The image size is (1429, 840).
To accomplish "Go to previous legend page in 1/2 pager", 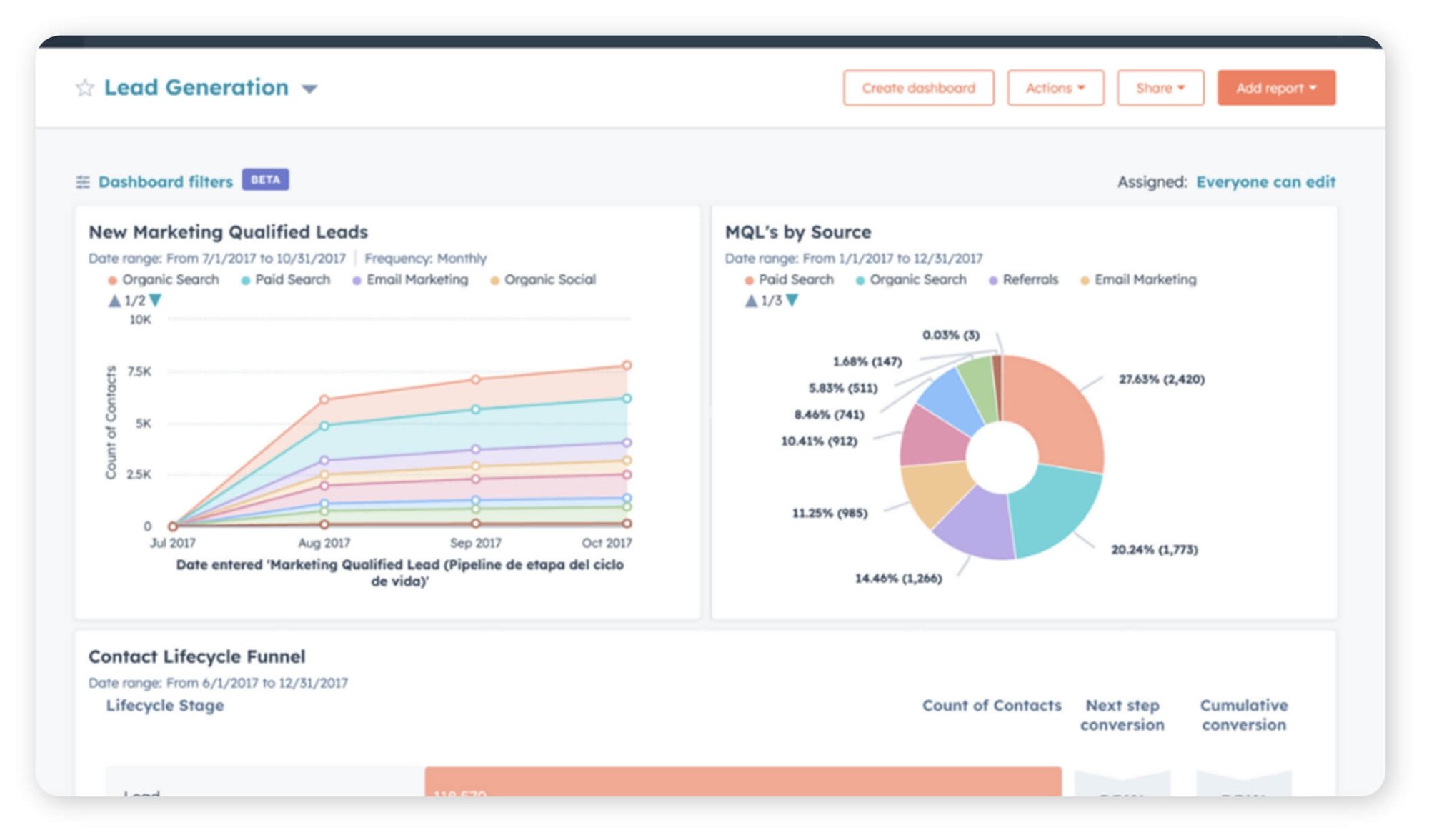I will tap(114, 301).
